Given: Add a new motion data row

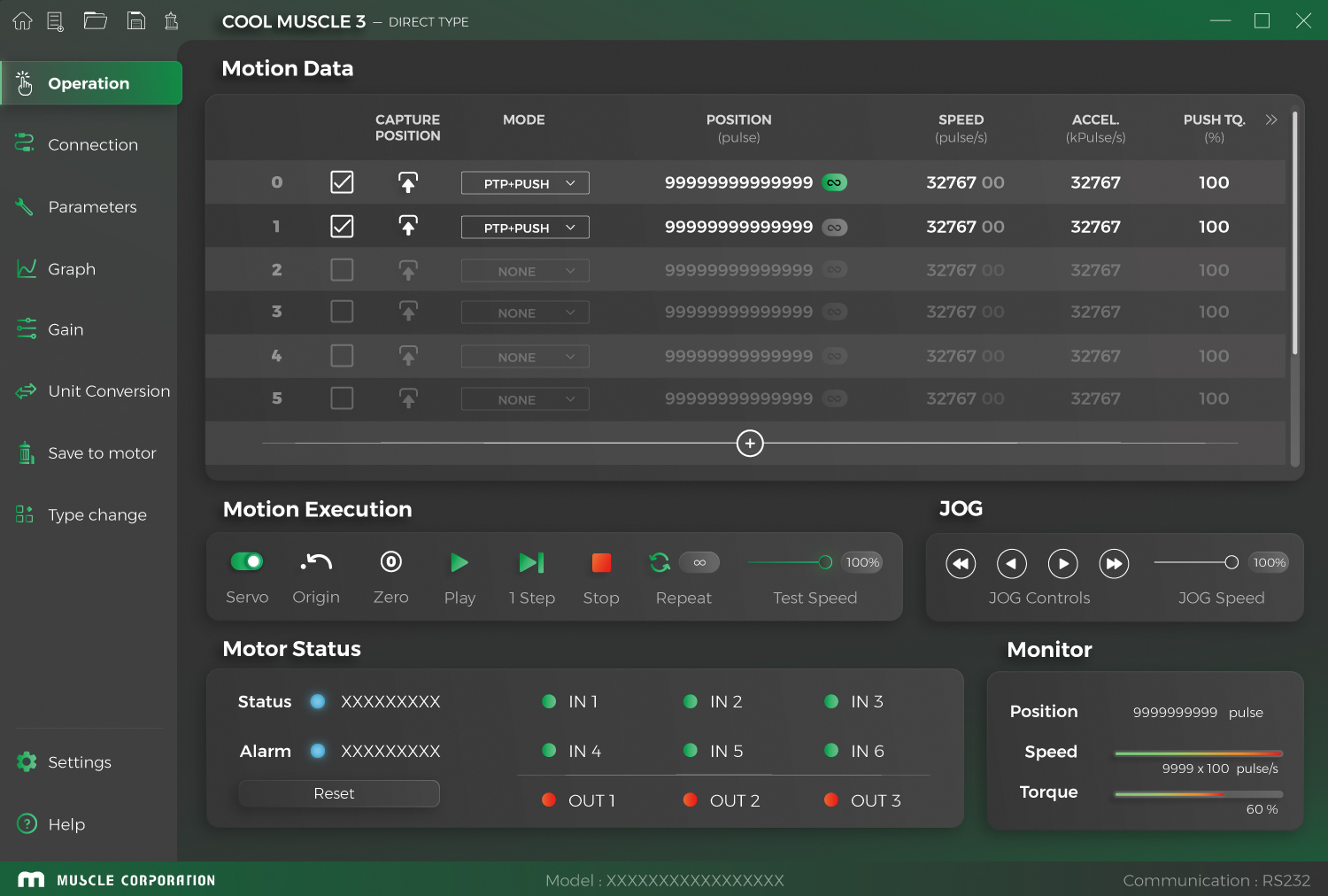Looking at the screenshot, I should 750,443.
